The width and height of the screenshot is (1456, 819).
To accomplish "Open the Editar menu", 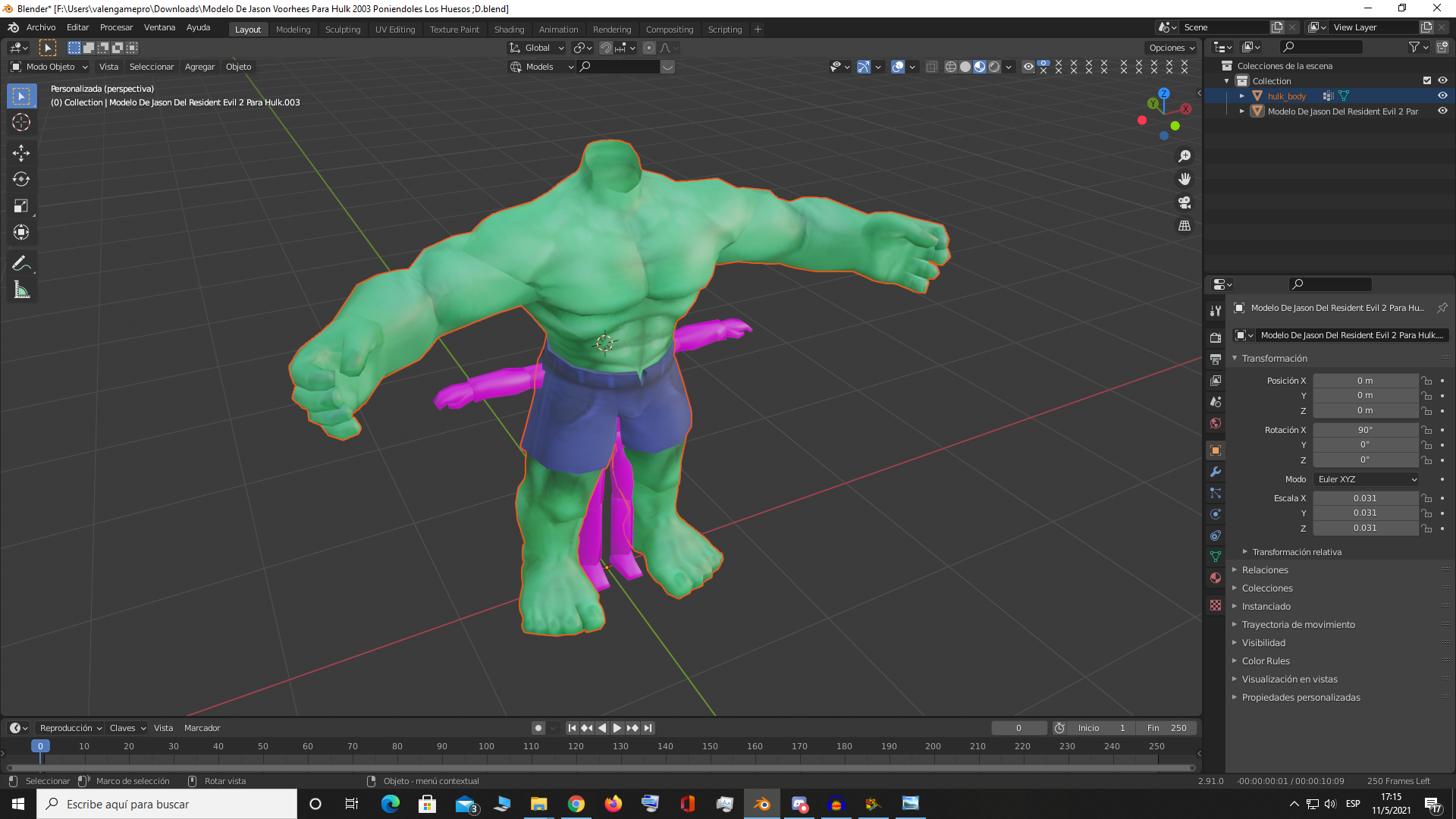I will 77,28.
